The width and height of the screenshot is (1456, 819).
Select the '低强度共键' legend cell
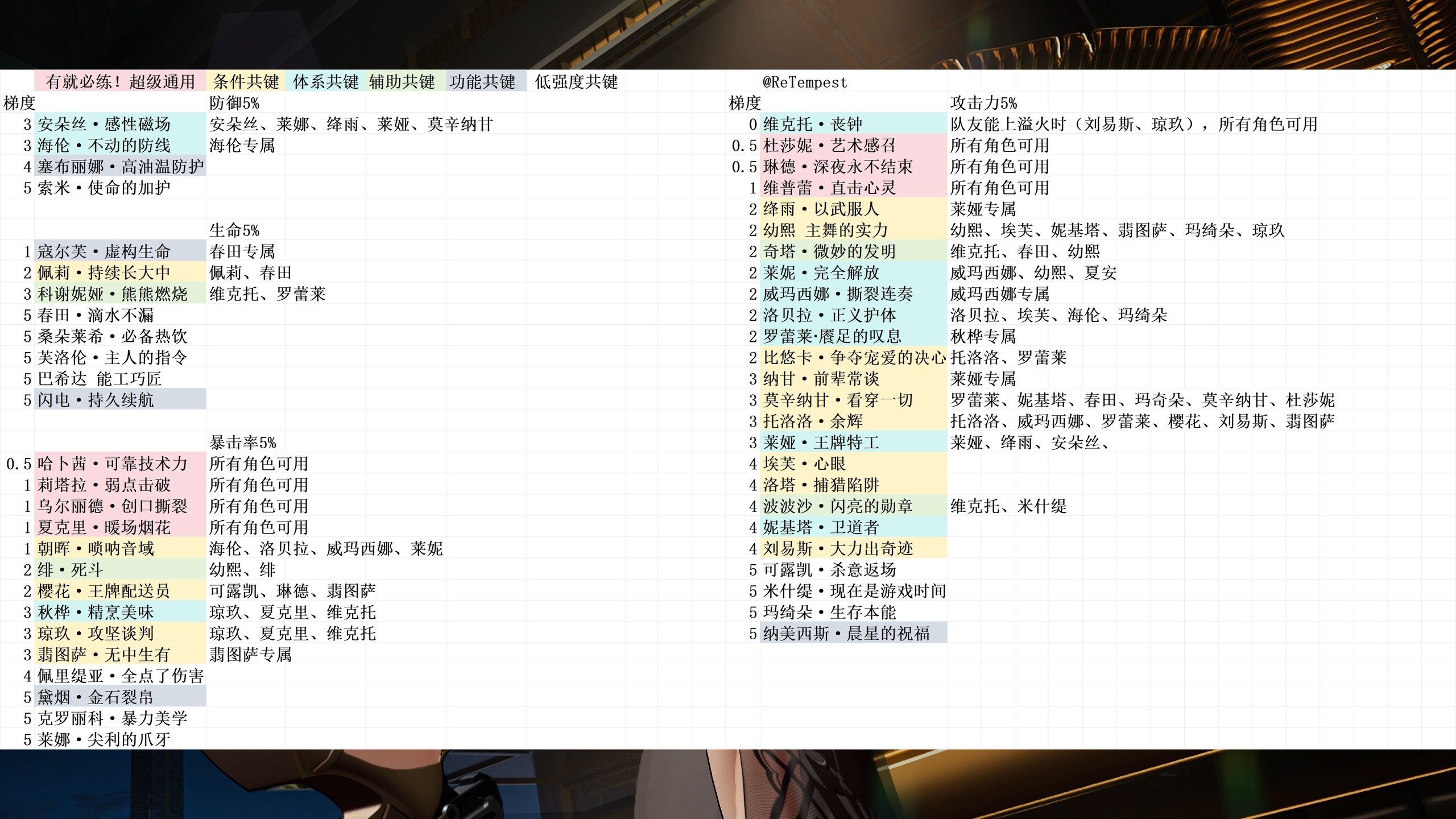[x=576, y=82]
